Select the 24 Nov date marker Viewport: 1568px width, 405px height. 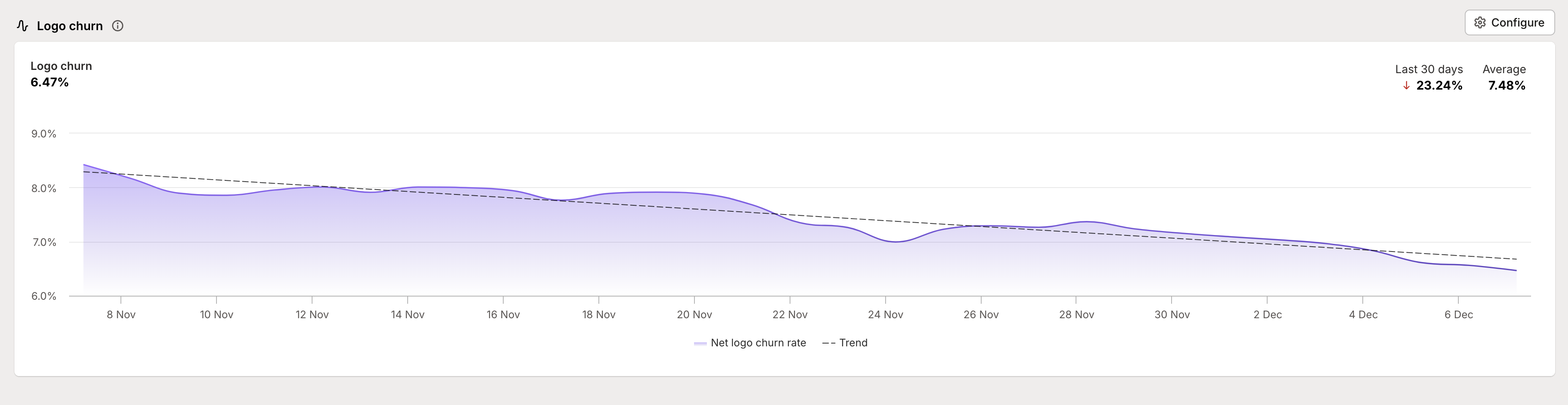click(x=885, y=314)
